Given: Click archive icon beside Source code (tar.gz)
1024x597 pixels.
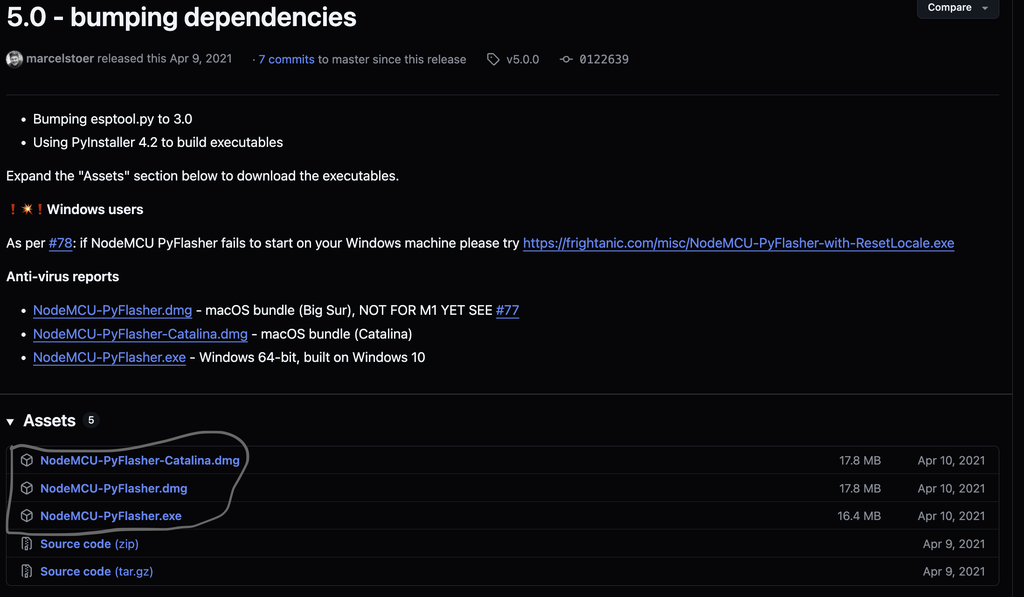Looking at the screenshot, I should point(27,572).
